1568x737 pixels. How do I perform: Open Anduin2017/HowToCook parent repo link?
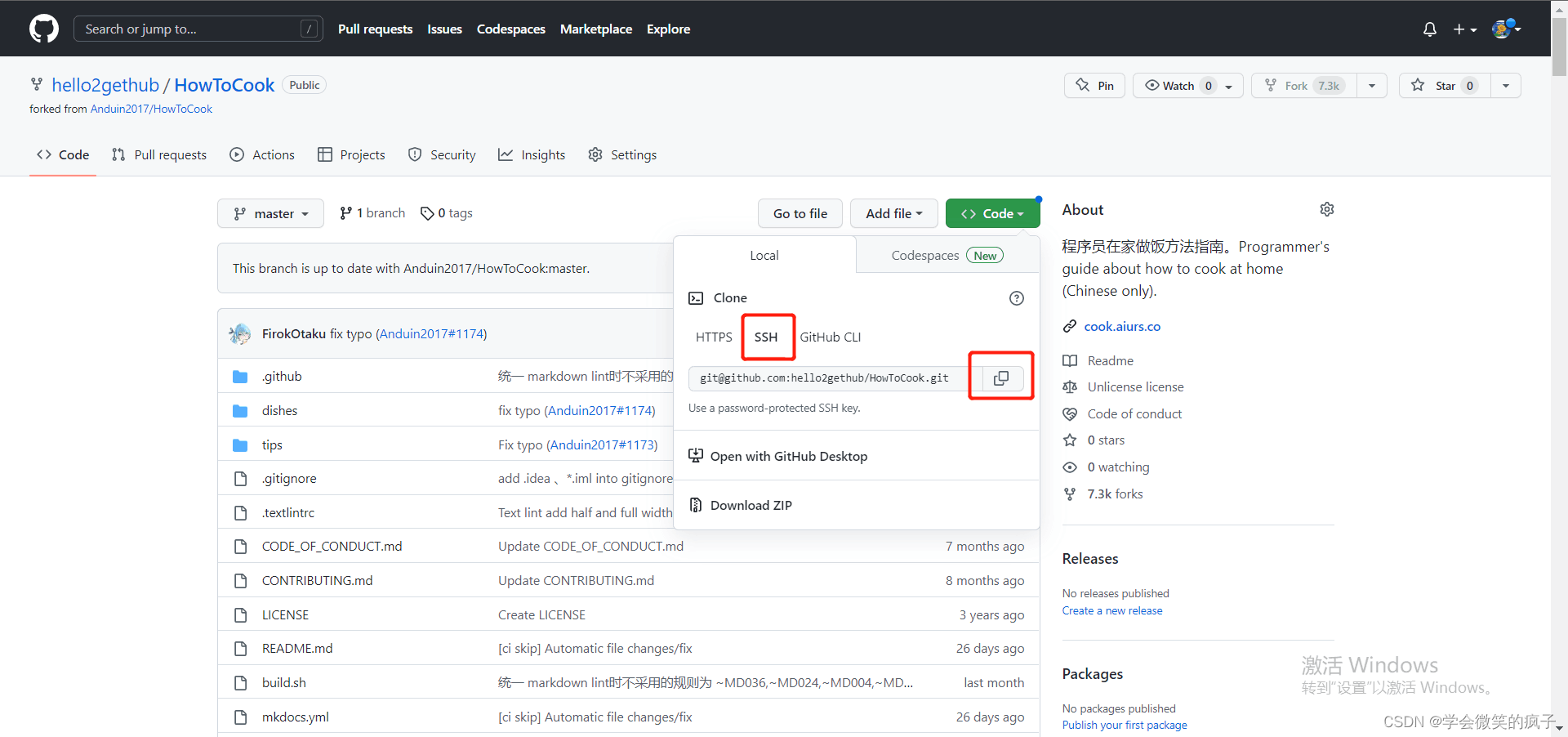pos(151,109)
